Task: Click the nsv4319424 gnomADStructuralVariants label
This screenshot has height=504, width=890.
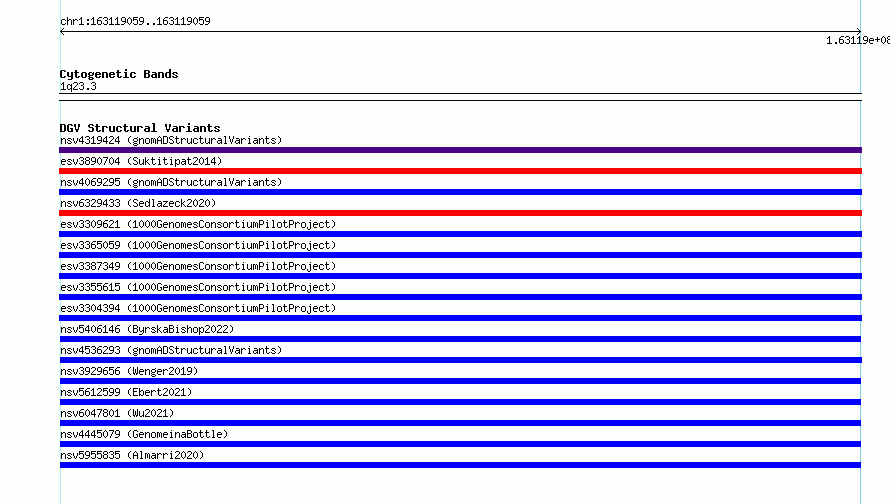Action: point(171,140)
